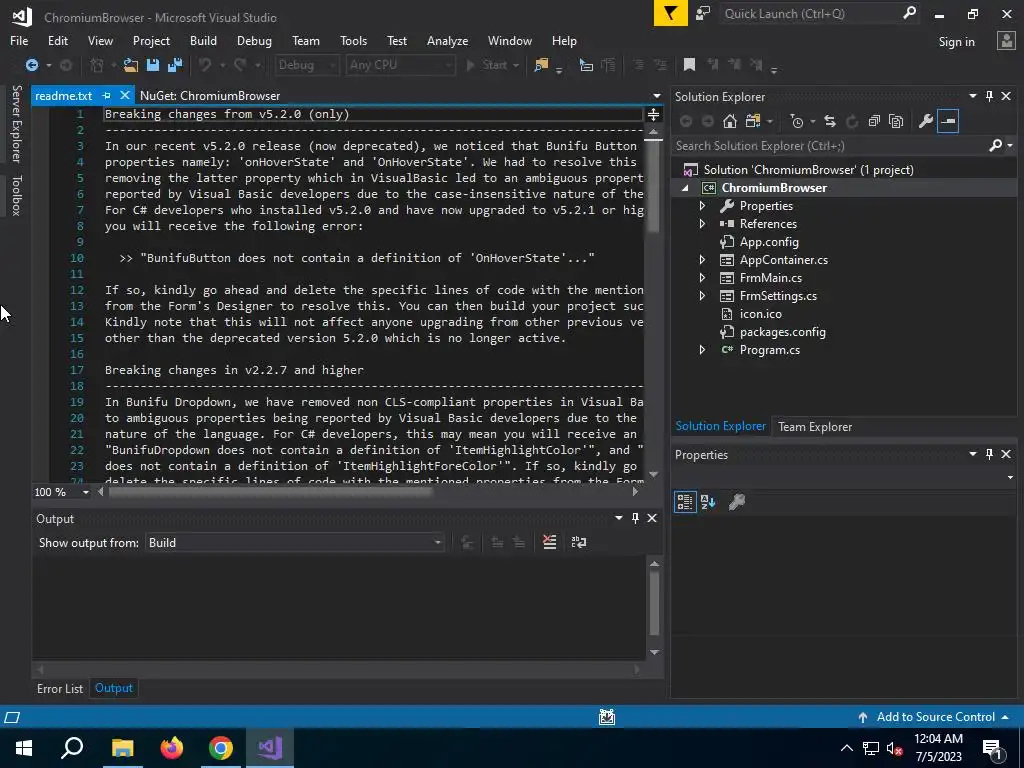Screen dimensions: 1024x768
Task: Open the Server Explorer side tab
Action: [x=16, y=123]
